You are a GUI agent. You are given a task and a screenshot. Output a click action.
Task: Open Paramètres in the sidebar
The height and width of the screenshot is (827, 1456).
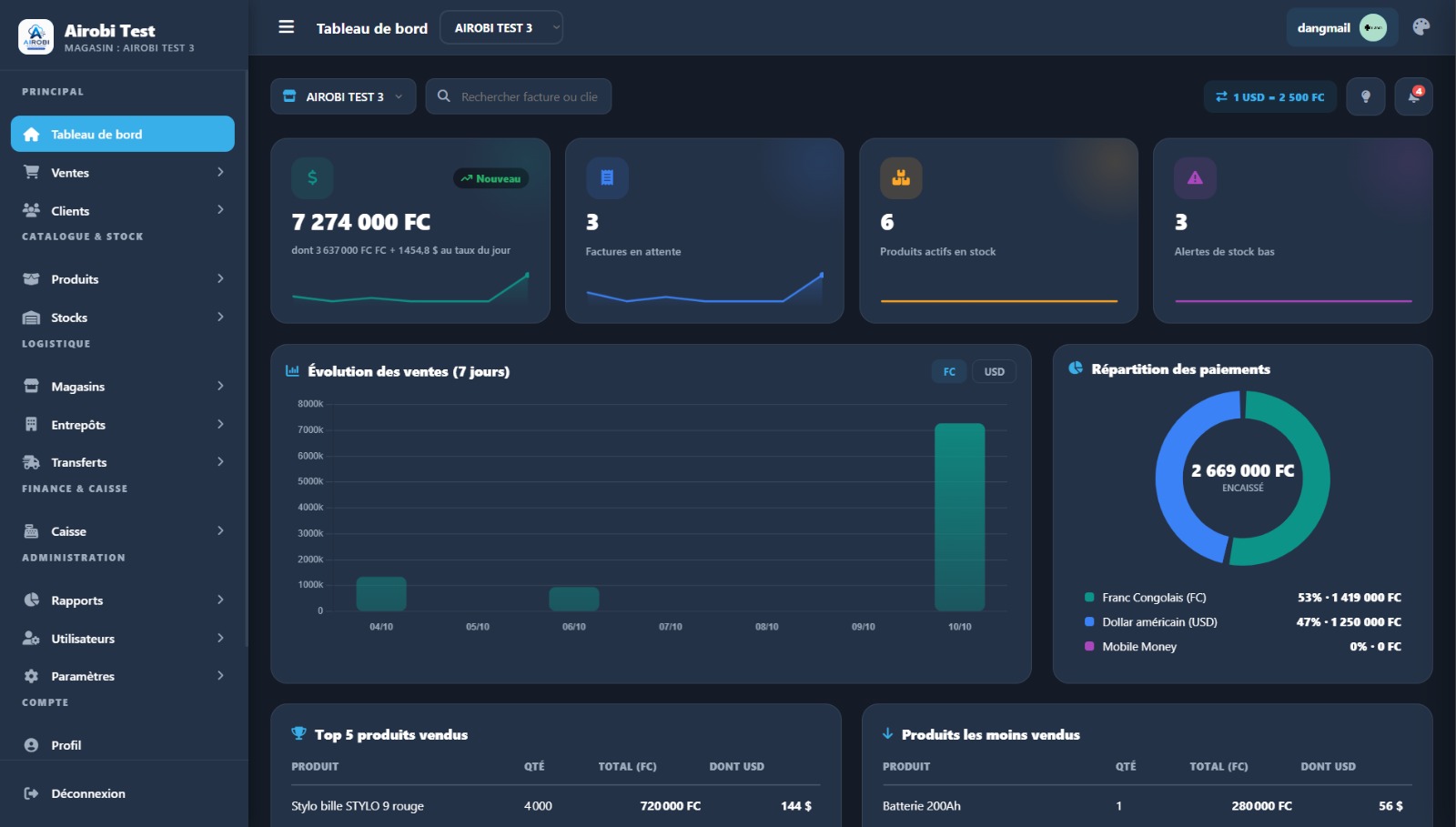pos(123,676)
